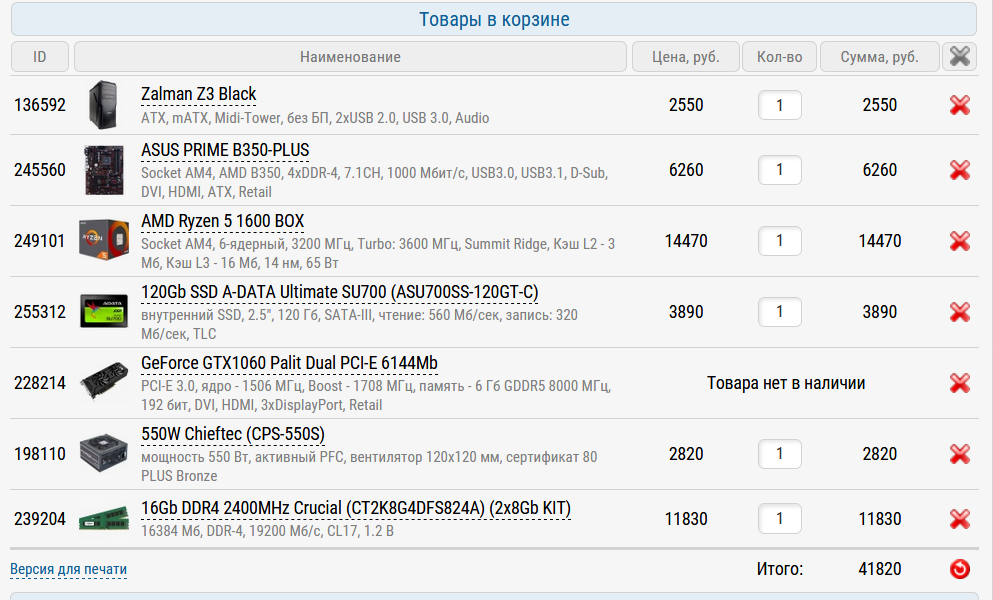Viewport: 993px width, 600px height.
Task: Click the Сумма, руб. column header
Action: pos(879,56)
